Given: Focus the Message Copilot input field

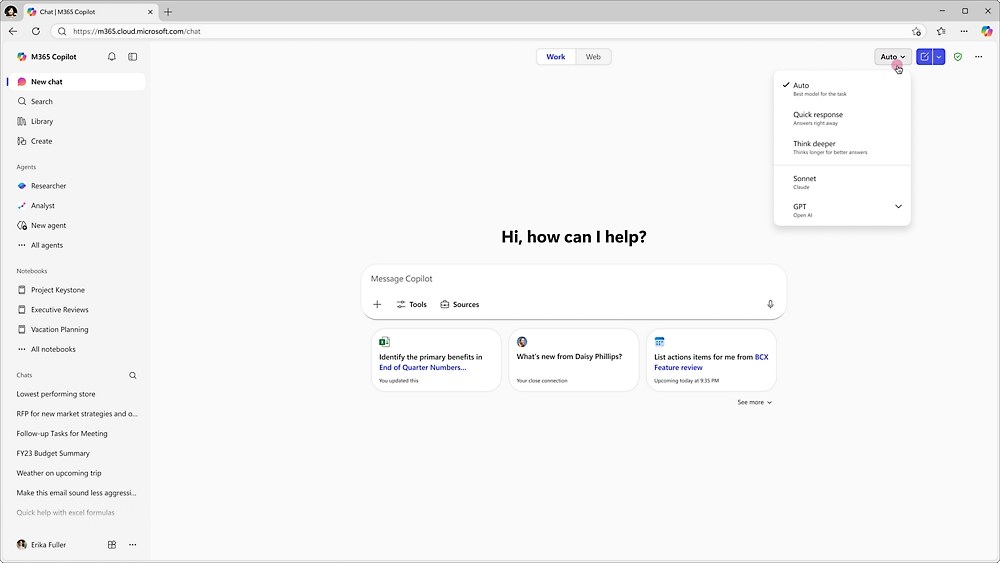Looking at the screenshot, I should pyautogui.click(x=573, y=279).
